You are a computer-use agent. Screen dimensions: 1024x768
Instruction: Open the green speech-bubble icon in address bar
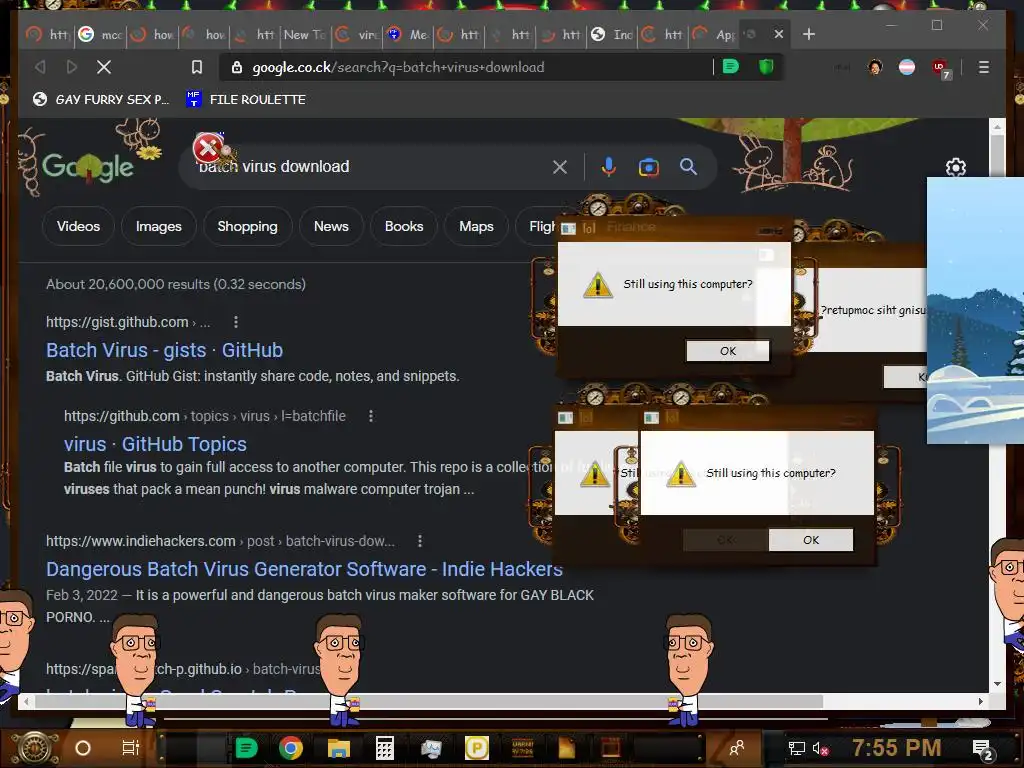[x=731, y=67]
